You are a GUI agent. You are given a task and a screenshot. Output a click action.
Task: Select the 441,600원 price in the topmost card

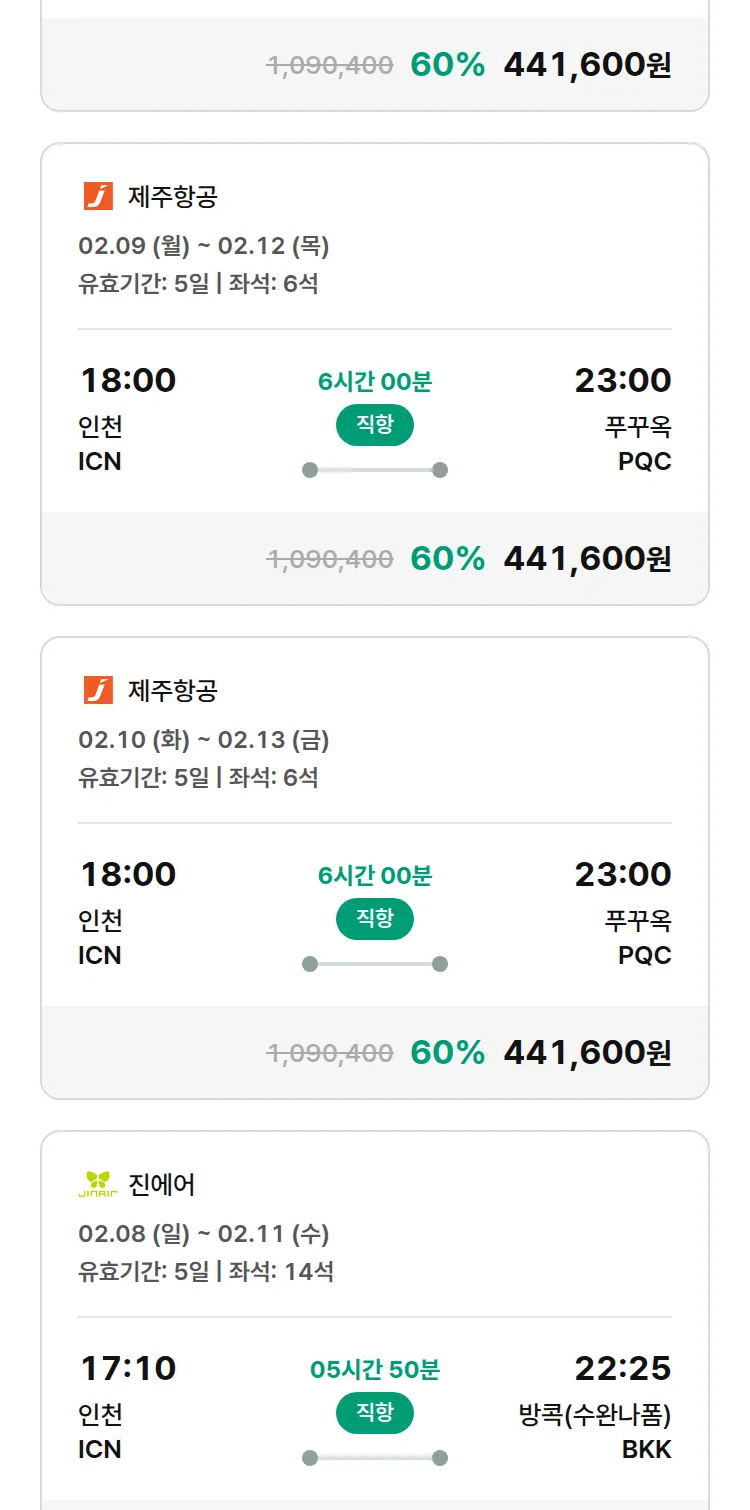click(x=587, y=65)
